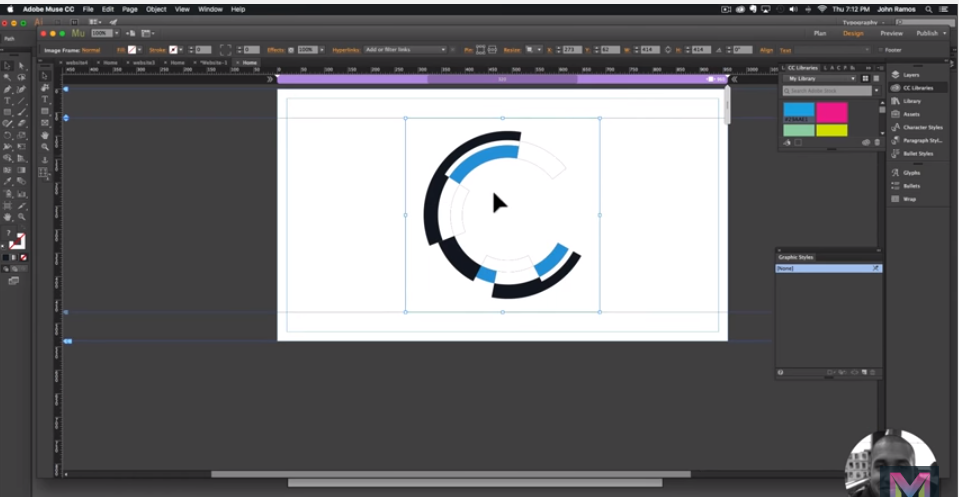Open the Wrap panel icon

click(x=896, y=199)
